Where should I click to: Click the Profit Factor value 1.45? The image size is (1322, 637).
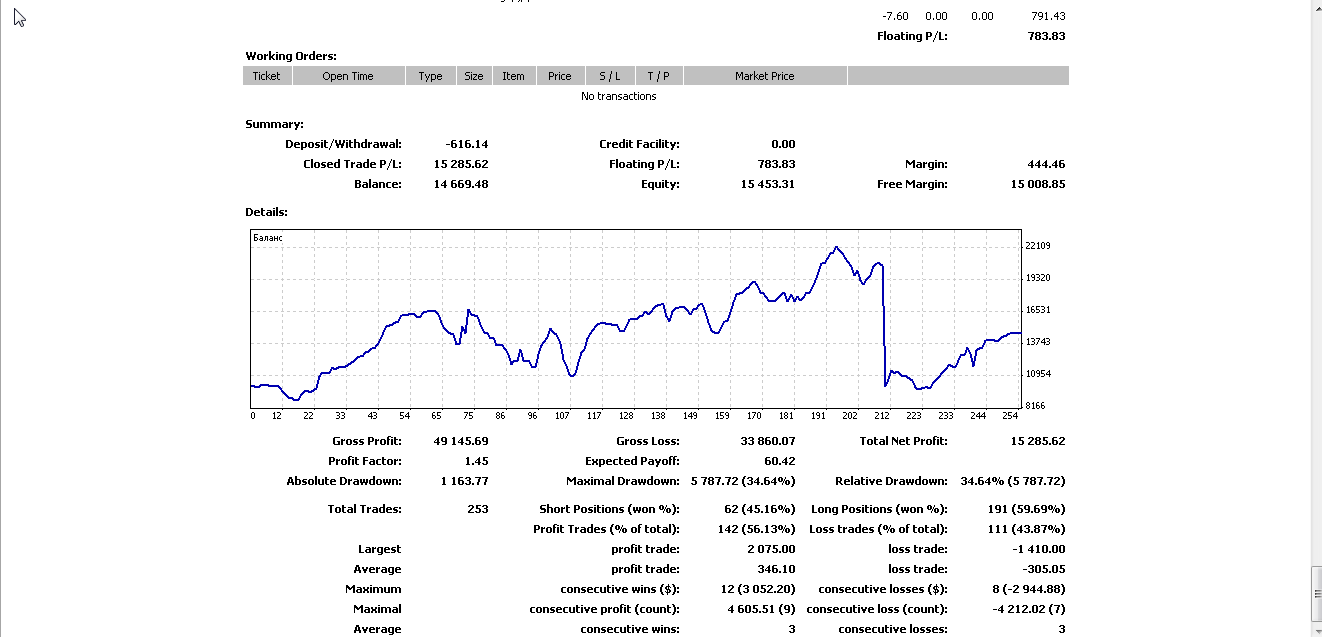[476, 461]
